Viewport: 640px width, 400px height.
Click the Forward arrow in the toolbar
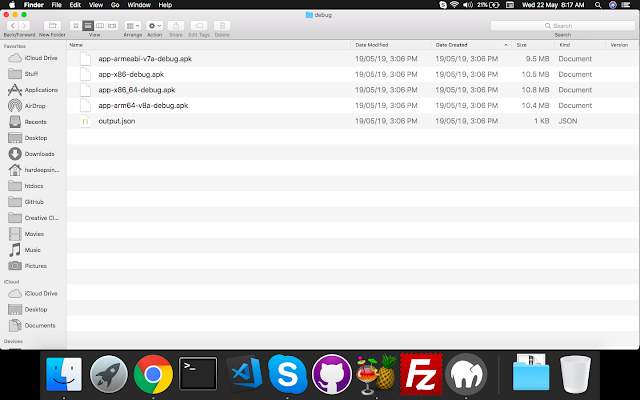[x=24, y=26]
